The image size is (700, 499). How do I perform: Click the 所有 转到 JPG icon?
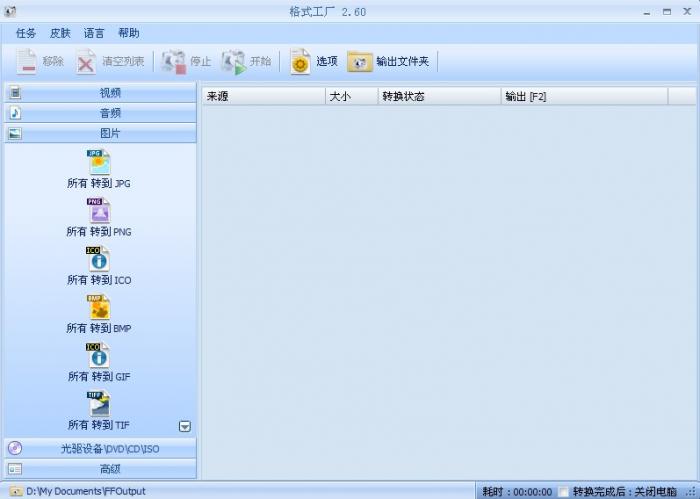pyautogui.click(x=98, y=163)
